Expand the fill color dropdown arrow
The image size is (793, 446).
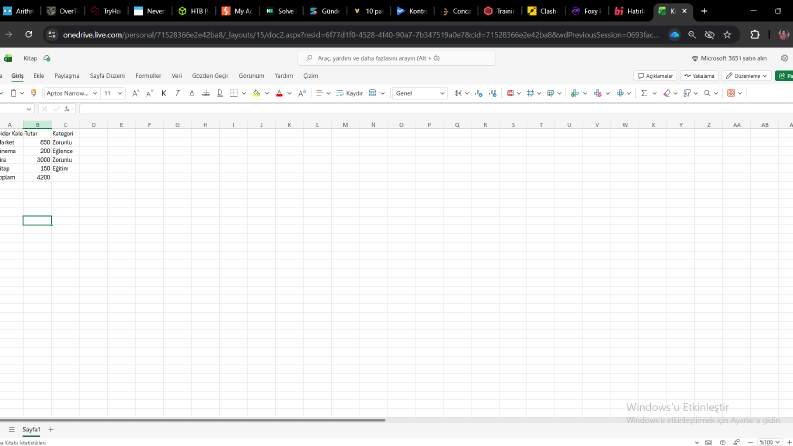(267, 93)
